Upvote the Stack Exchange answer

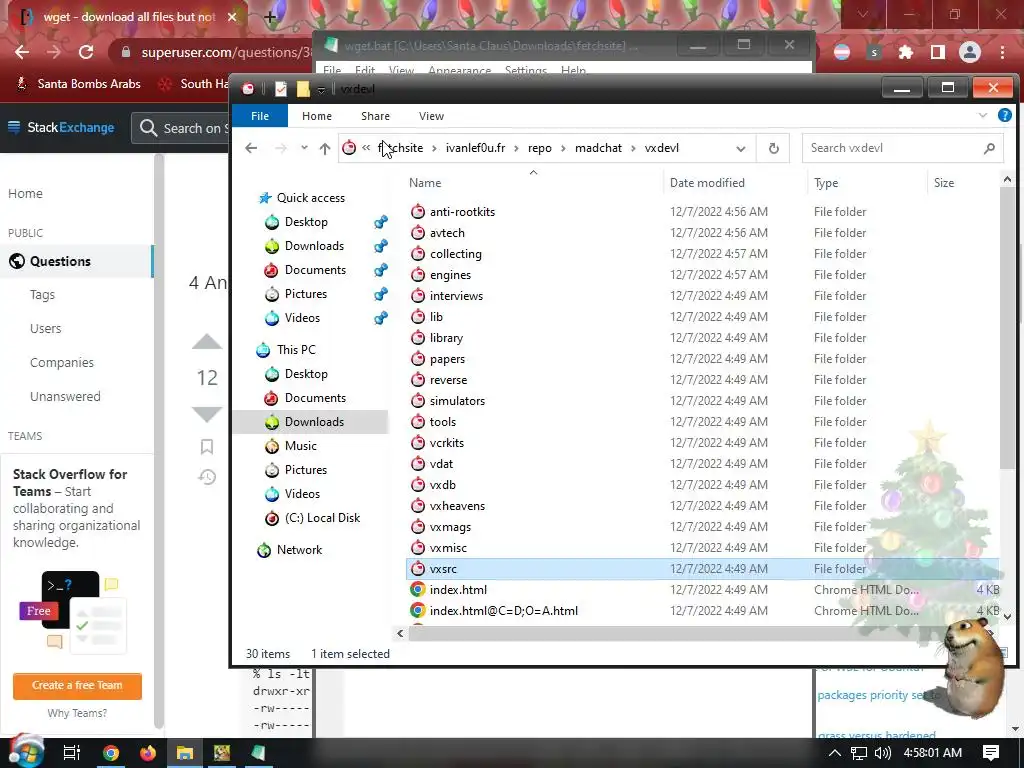click(207, 342)
